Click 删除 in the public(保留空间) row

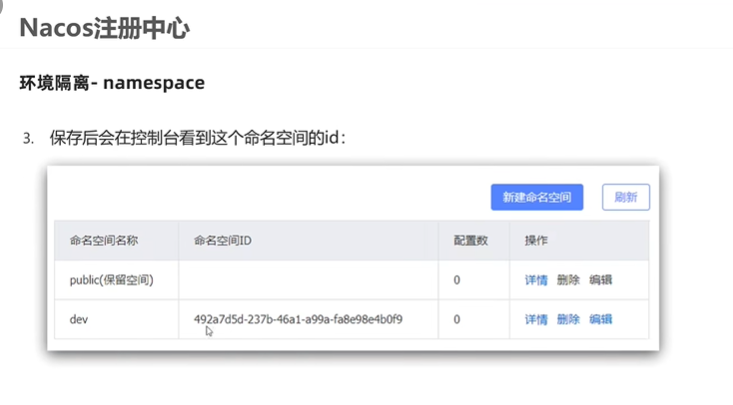568,280
